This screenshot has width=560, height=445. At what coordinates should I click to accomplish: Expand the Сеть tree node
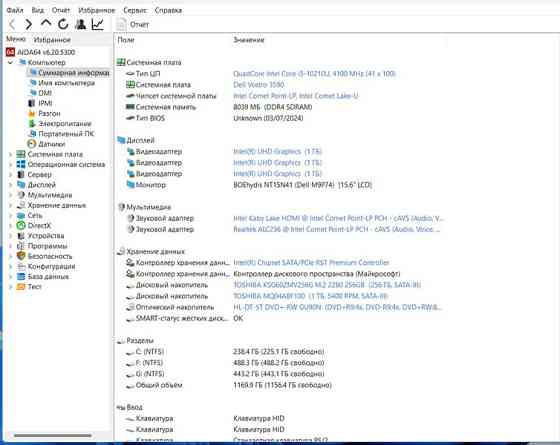click(x=10, y=216)
